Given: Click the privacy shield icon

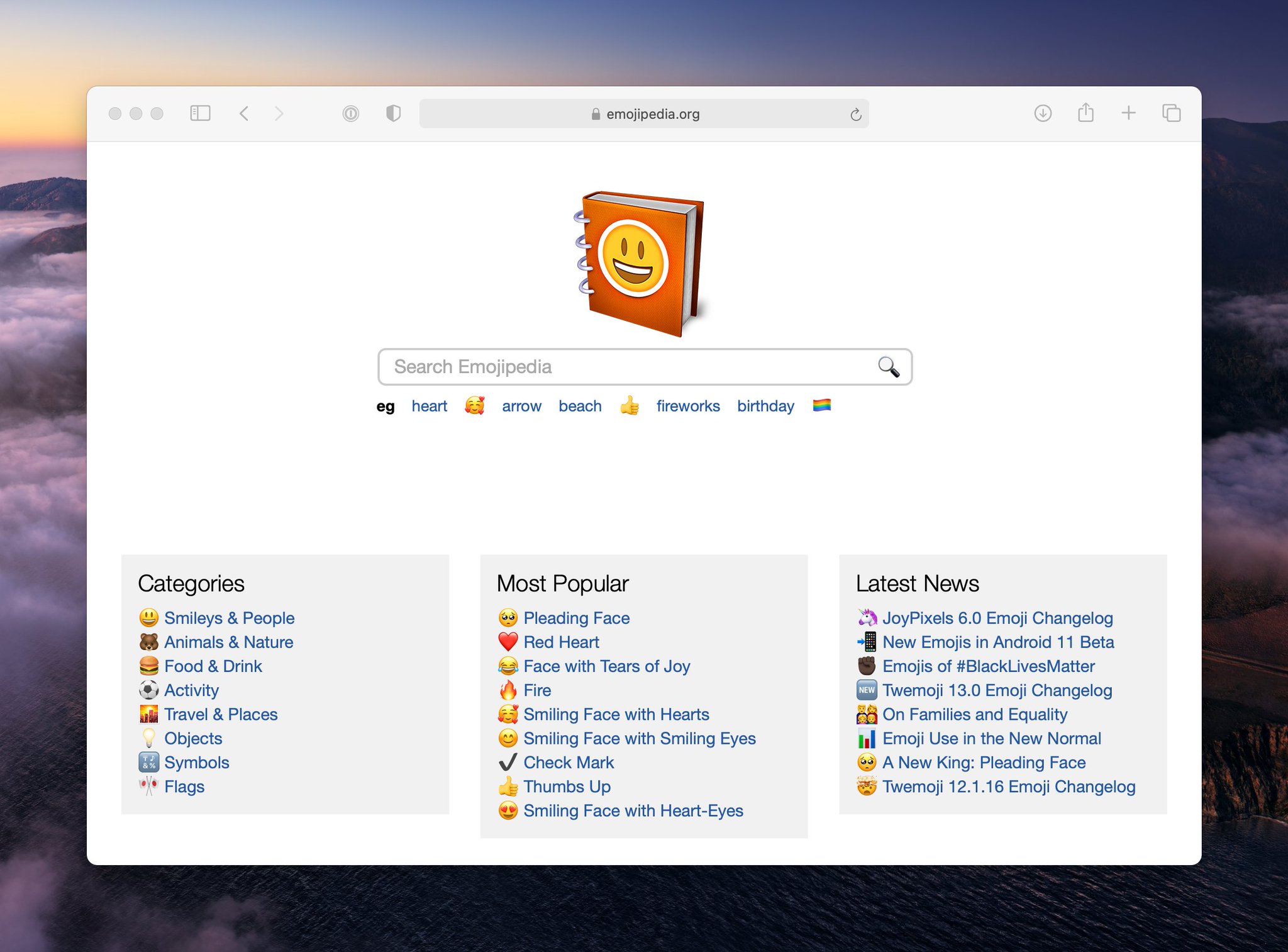Looking at the screenshot, I should (393, 113).
